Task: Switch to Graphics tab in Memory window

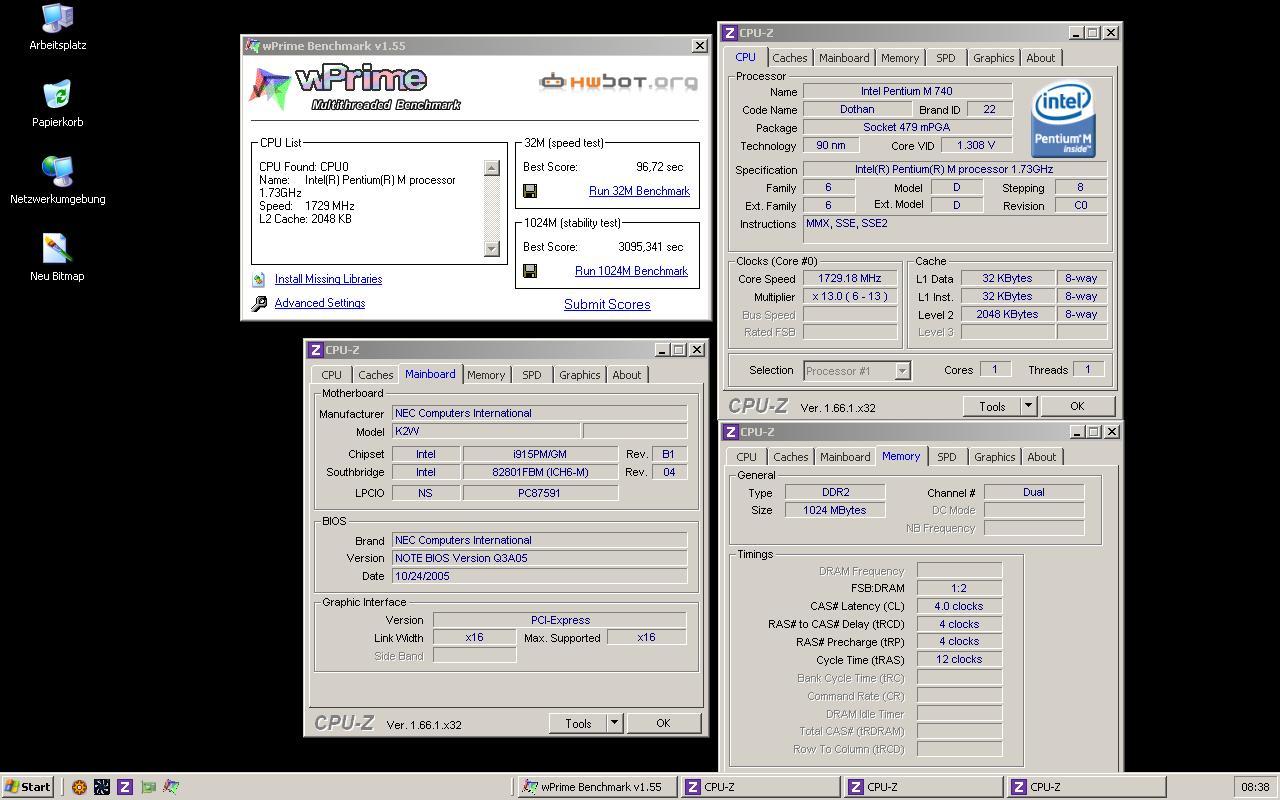Action: coord(994,457)
